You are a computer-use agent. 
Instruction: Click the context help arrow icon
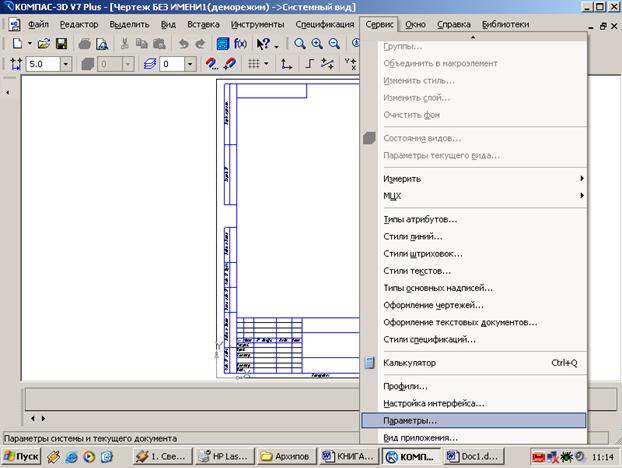(264, 44)
